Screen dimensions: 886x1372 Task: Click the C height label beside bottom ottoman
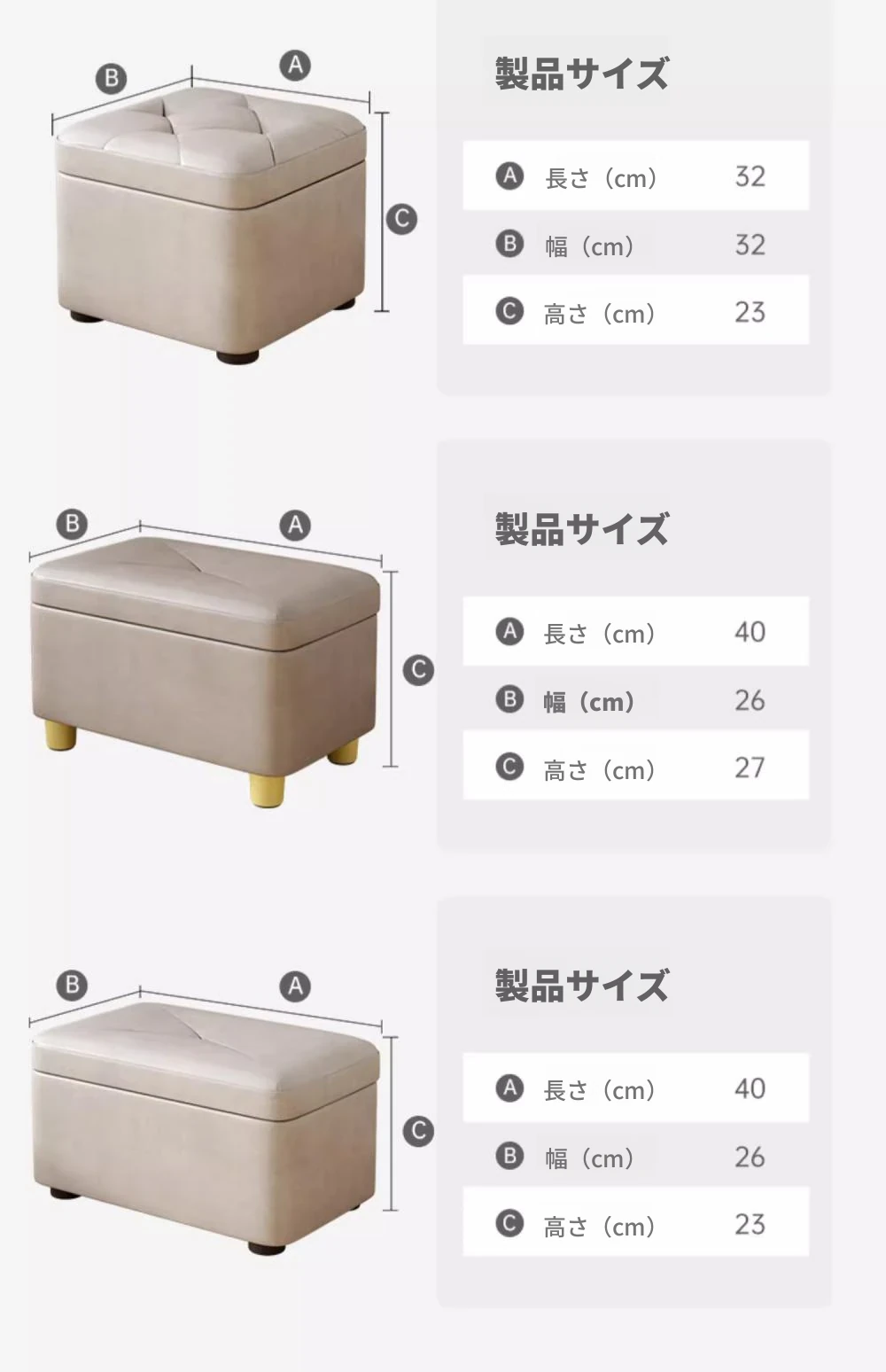coord(418,1130)
